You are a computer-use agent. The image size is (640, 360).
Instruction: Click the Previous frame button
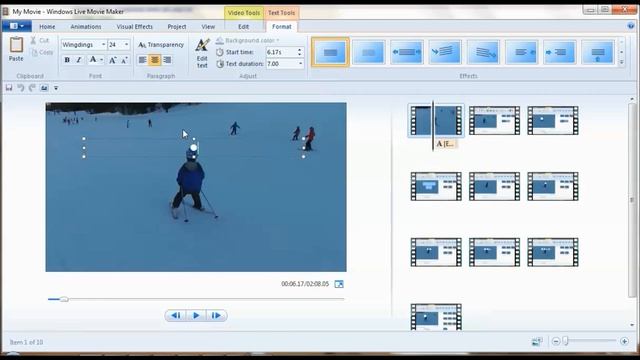click(176, 316)
